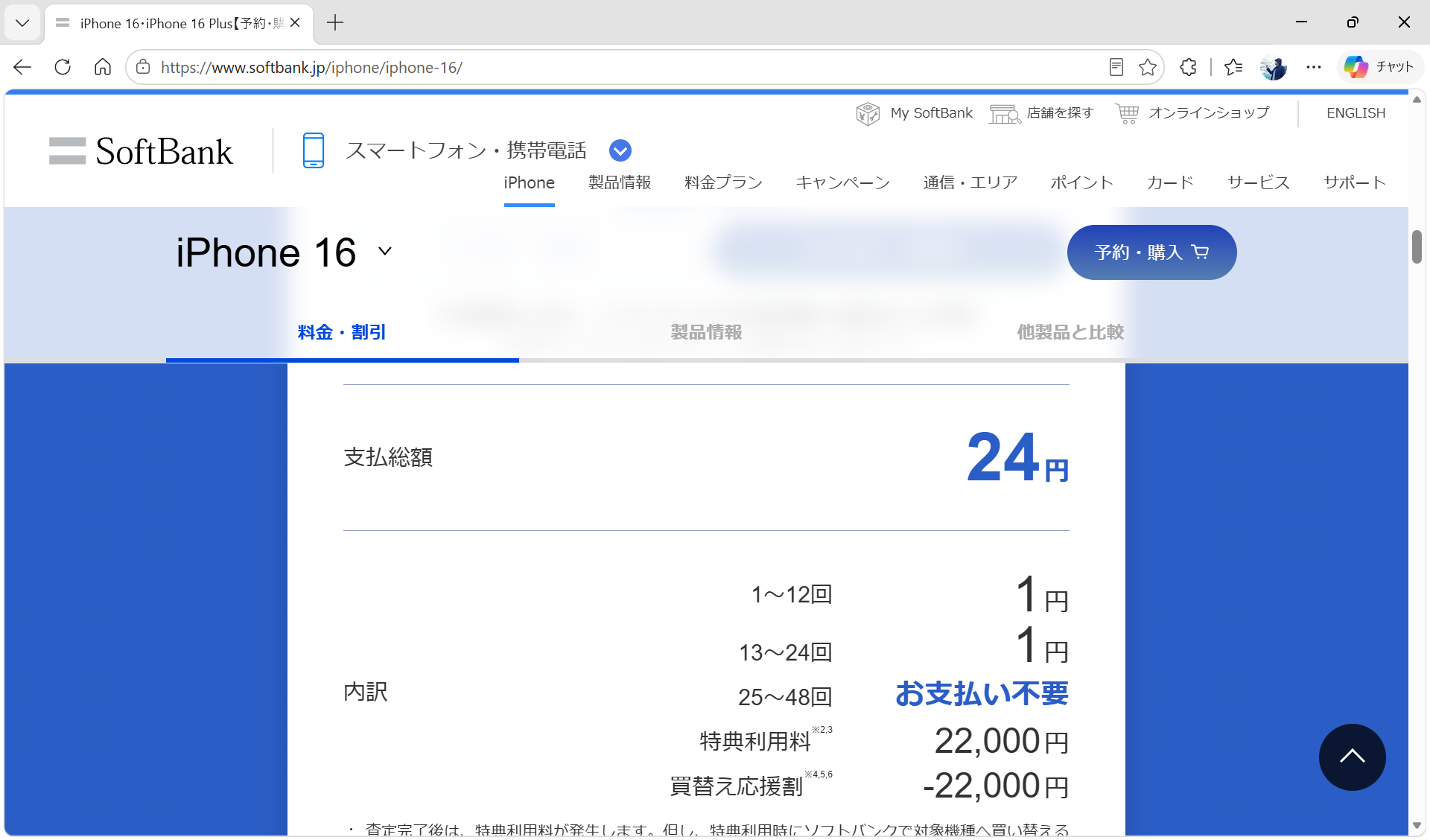1430x840 pixels.
Task: Close the iPhone 16 browser tab
Action: click(x=295, y=23)
